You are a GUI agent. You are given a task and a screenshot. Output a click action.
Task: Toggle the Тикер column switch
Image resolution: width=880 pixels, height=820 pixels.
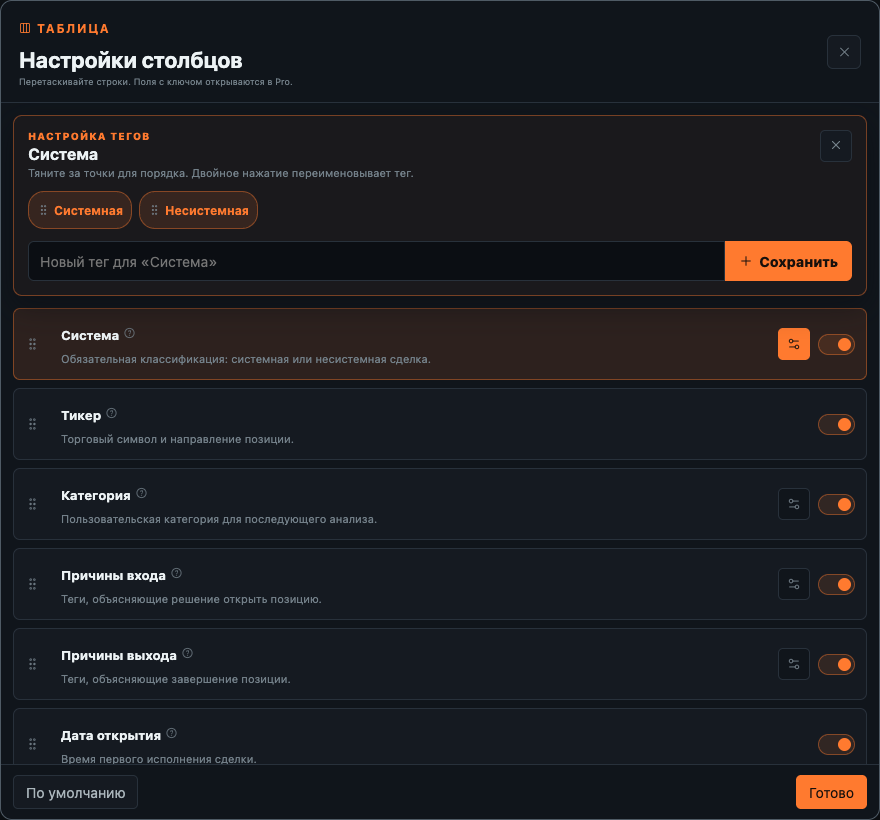pyautogui.click(x=836, y=424)
